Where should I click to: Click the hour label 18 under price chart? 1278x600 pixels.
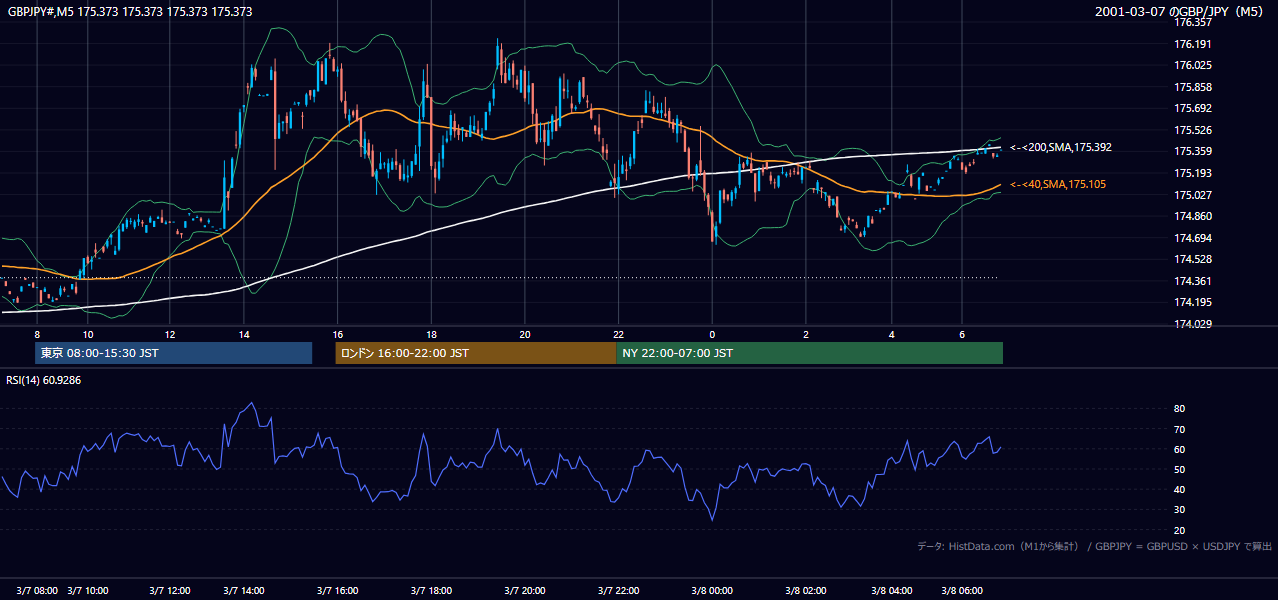431,334
